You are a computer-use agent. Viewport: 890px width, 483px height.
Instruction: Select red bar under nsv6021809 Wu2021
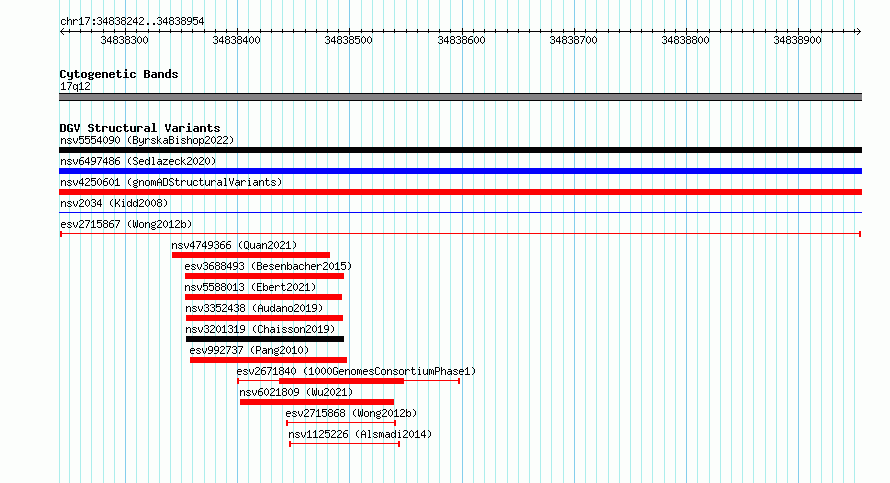(x=317, y=402)
